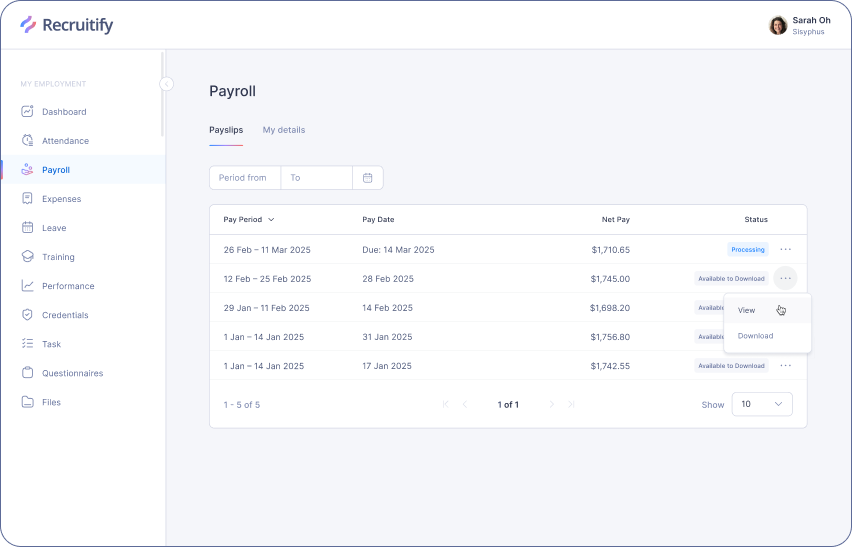Click the Dashboard sidebar icon
The image size is (852, 547).
(x=27, y=111)
